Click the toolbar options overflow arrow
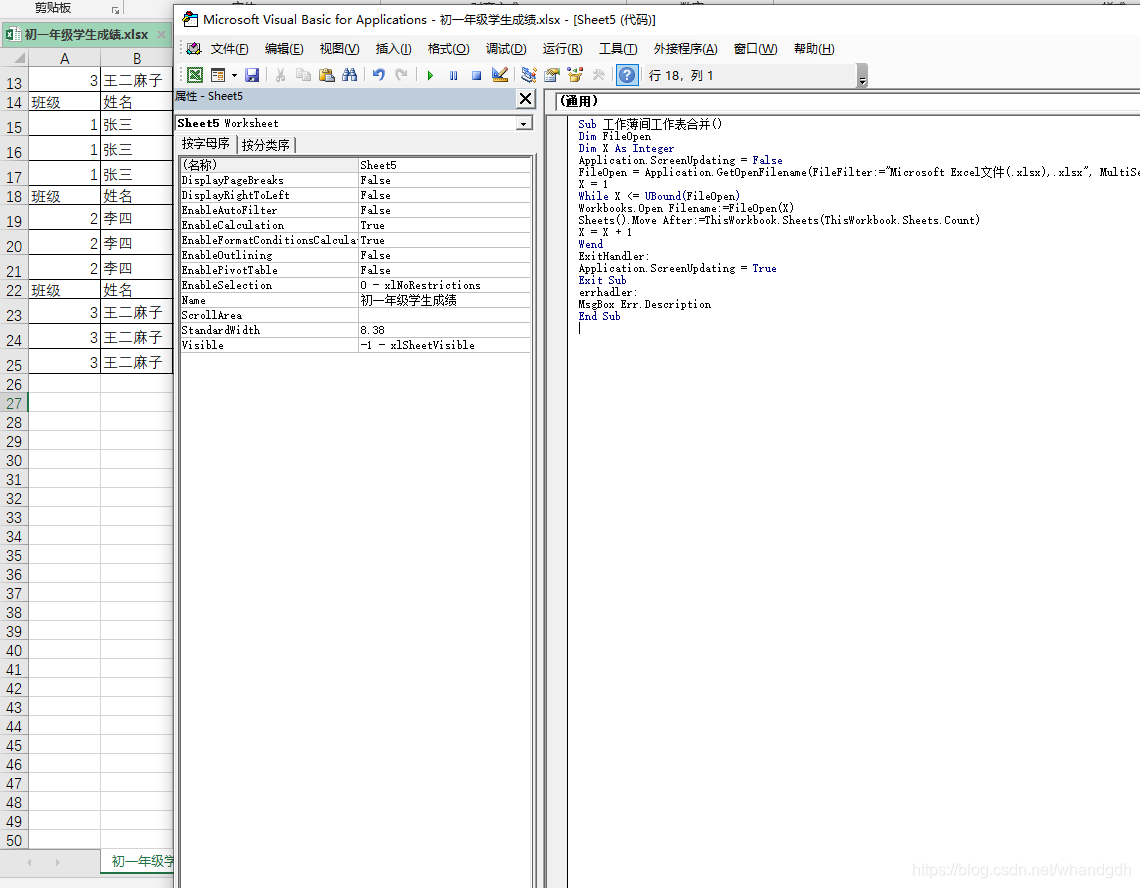The image size is (1140, 888). tap(862, 76)
